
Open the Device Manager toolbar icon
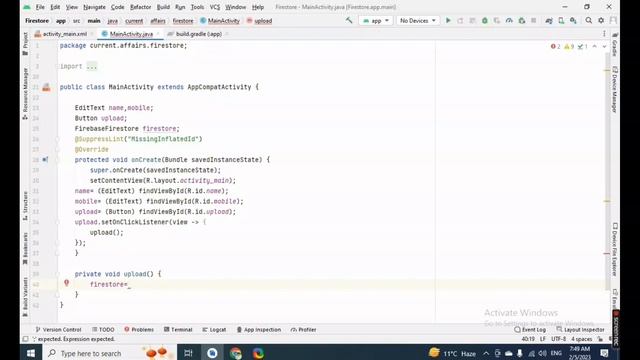click(x=561, y=20)
